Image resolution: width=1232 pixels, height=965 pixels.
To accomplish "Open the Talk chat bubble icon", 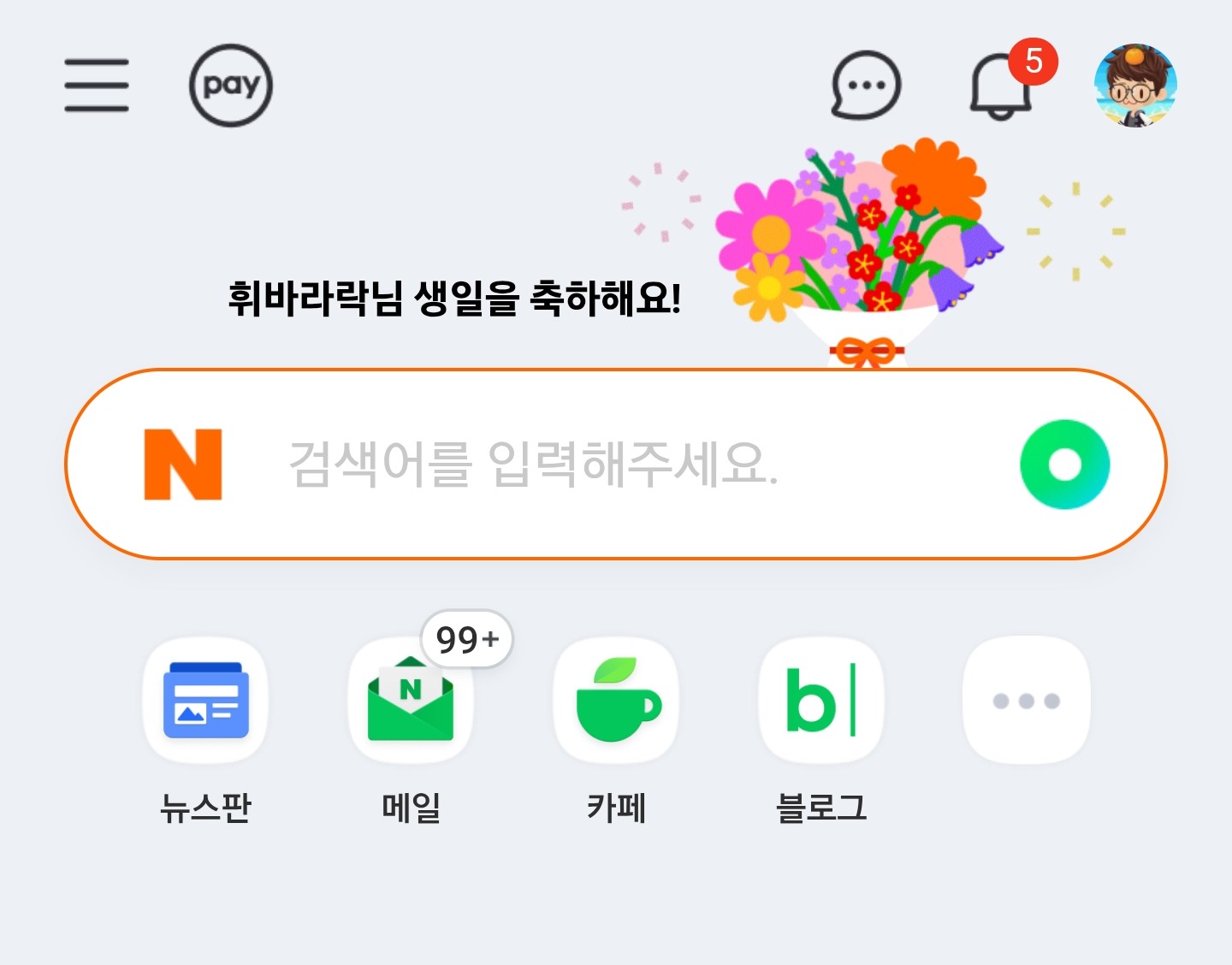I will click(866, 86).
